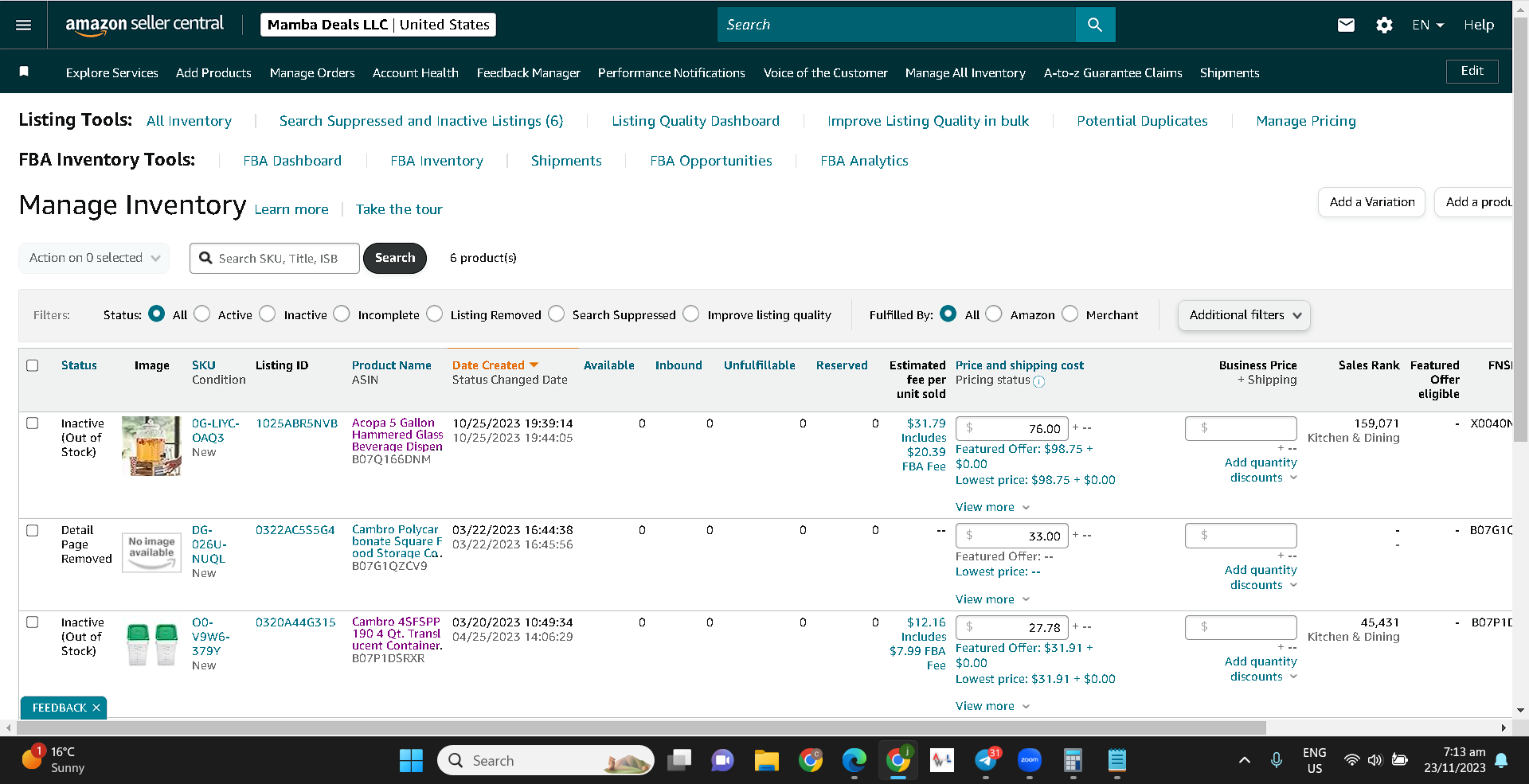Screen dimensions: 1529x784
Task: Open Feedback Manager in navbar
Action: 529,72
